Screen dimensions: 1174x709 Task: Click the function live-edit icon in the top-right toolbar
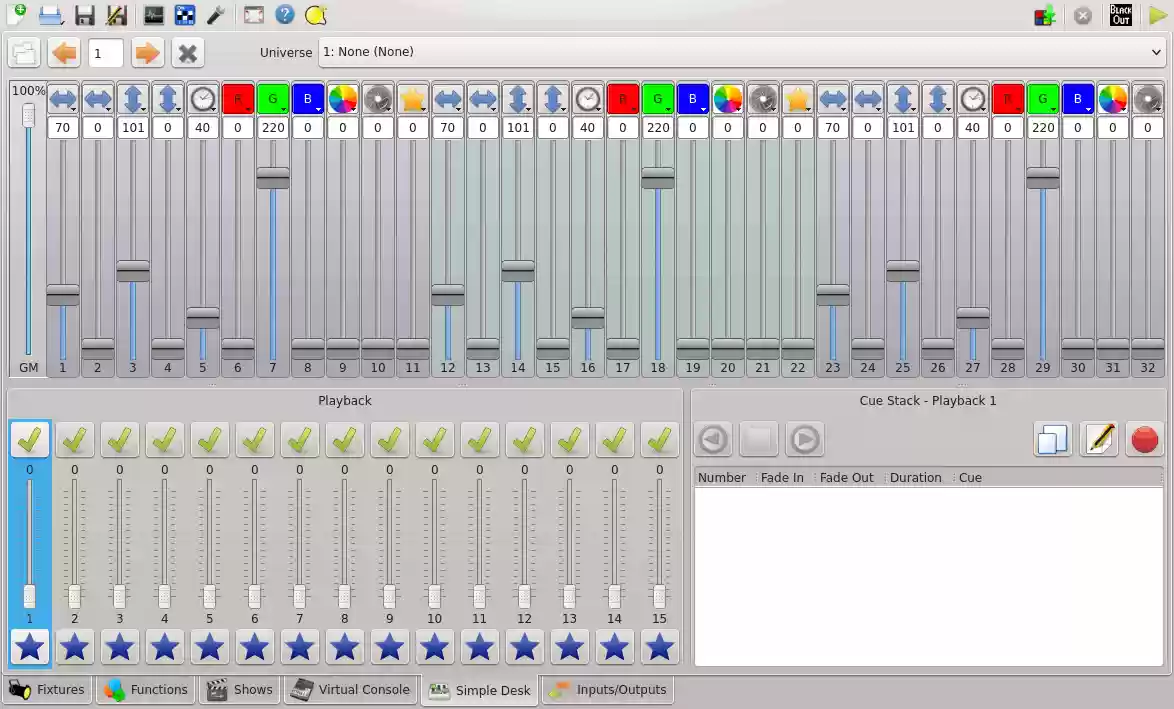[1044, 15]
